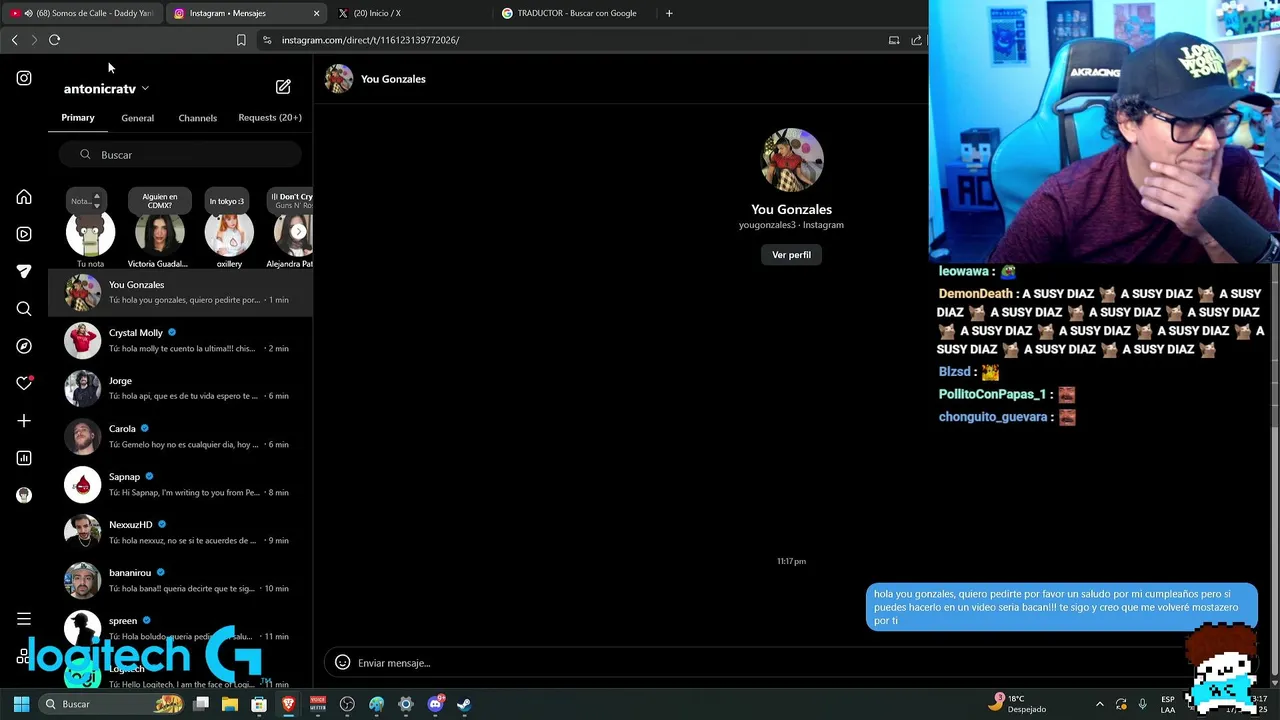Show hidden system tray icons

pyautogui.click(x=1100, y=704)
